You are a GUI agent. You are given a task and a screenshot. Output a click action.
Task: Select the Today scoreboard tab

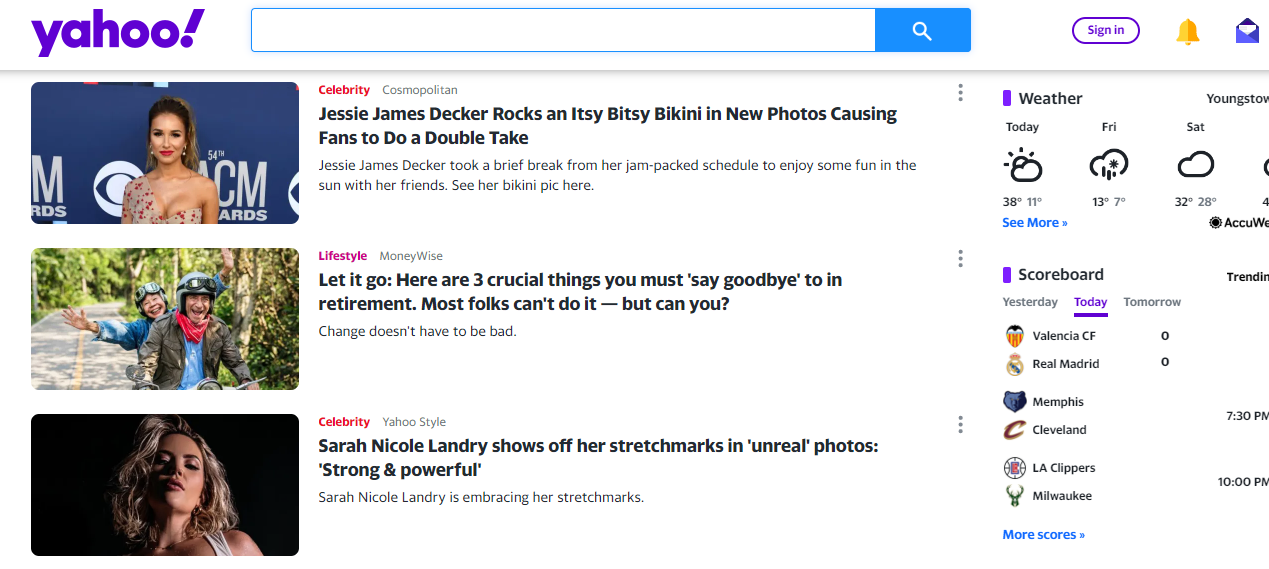pos(1090,302)
